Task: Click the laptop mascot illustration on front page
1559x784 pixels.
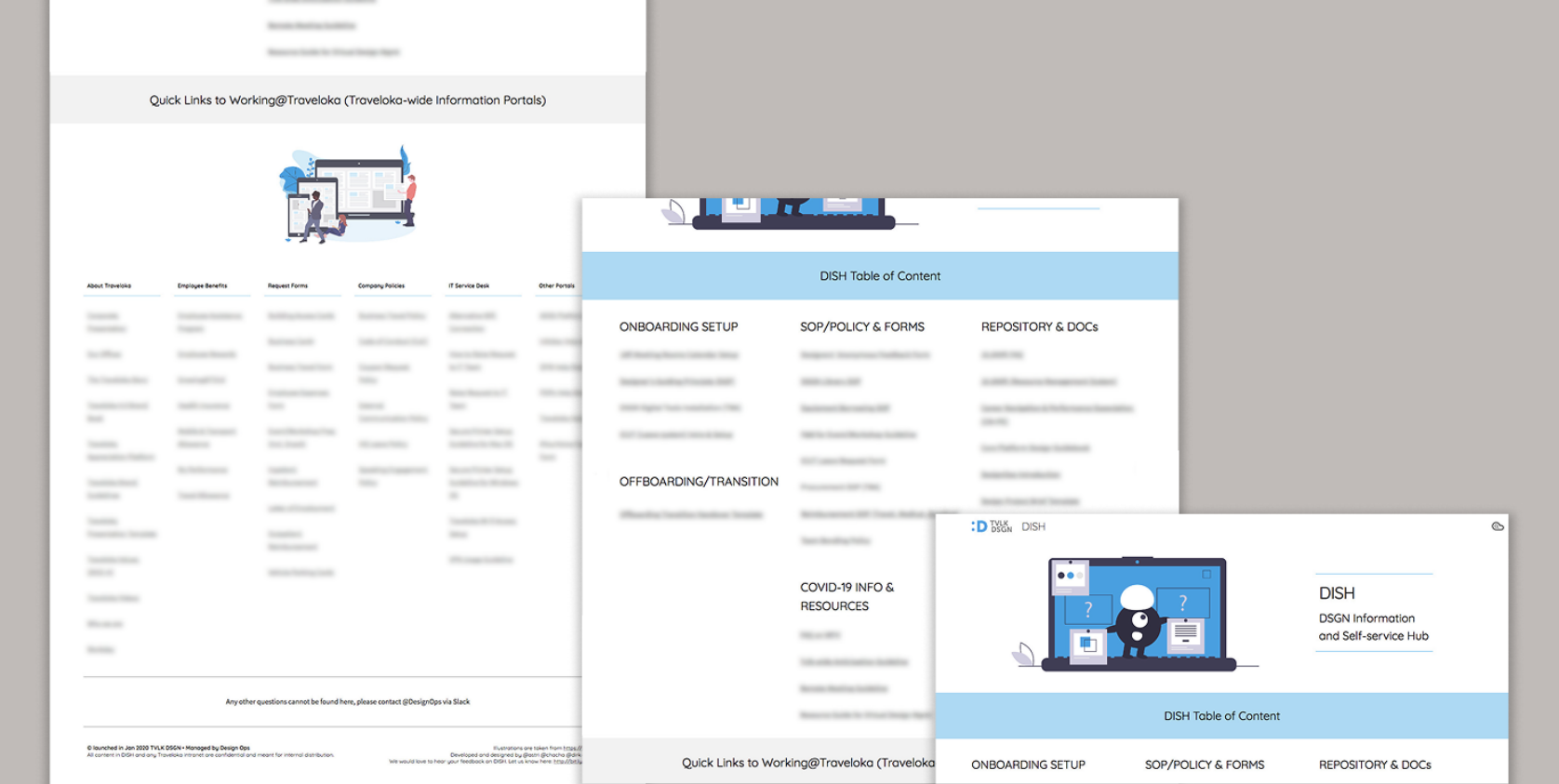Action: [x=1135, y=614]
